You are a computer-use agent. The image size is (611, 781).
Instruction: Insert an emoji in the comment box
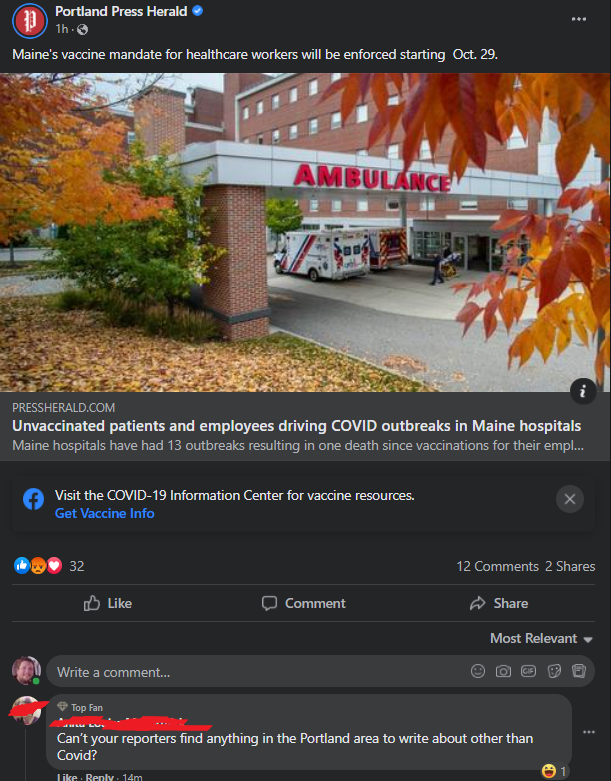click(x=478, y=671)
